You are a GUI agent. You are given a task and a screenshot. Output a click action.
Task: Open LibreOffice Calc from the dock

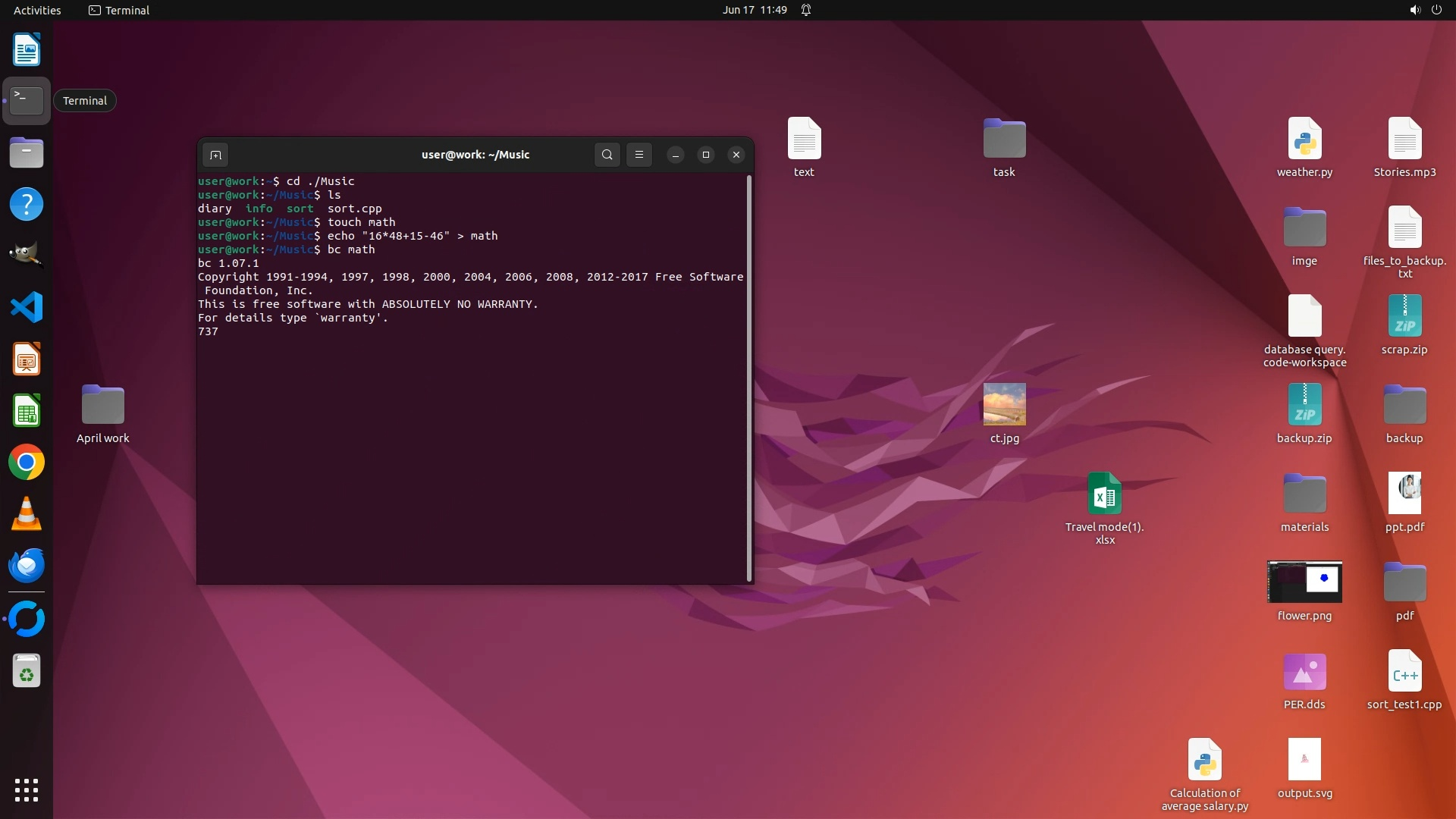tap(27, 411)
